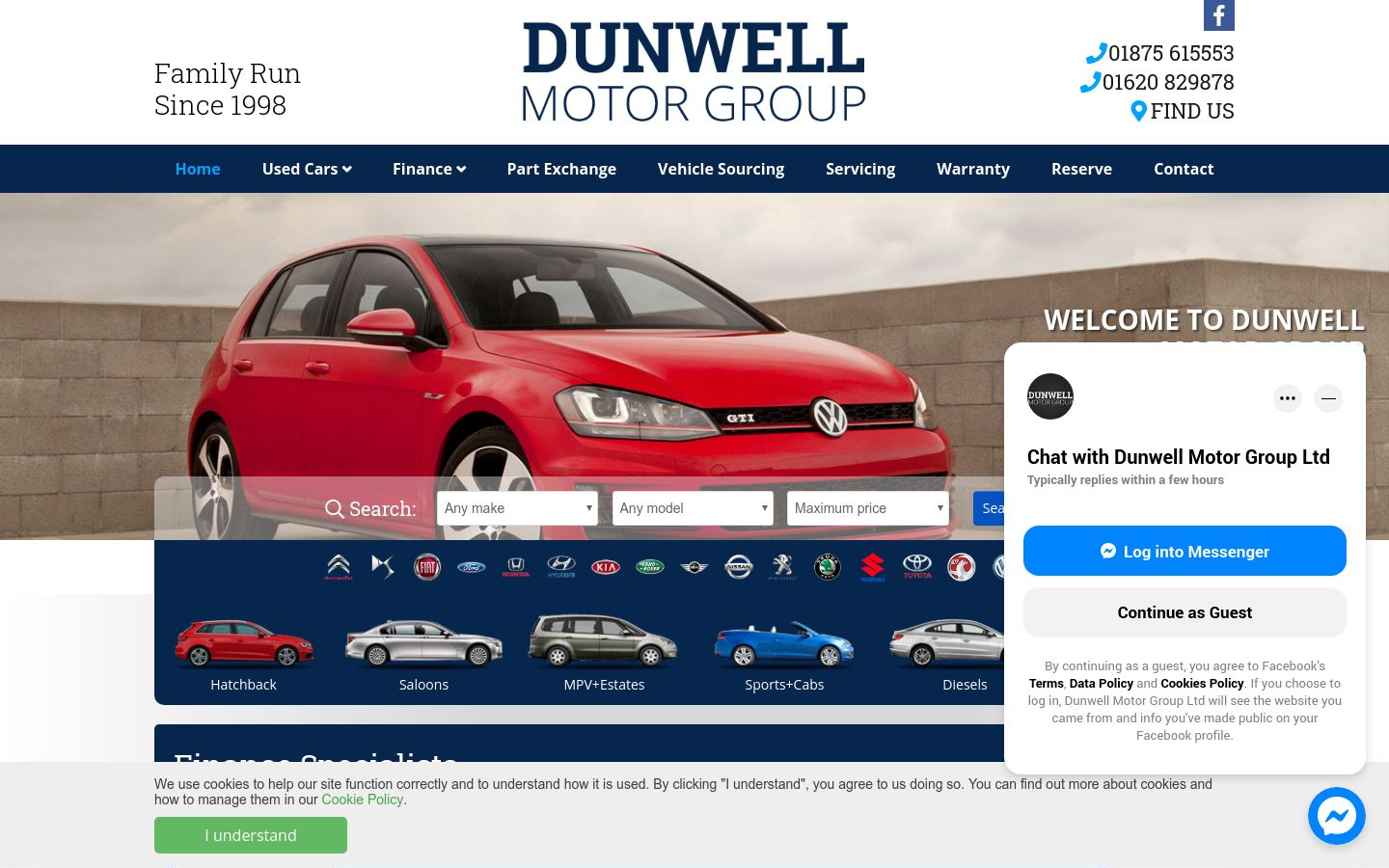
Task: Call the number 01620 829878
Action: pyautogui.click(x=1168, y=82)
